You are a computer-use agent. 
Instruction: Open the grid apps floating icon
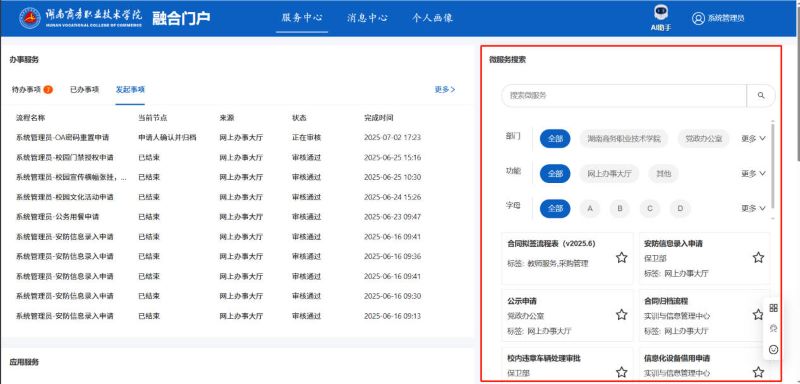(773, 308)
